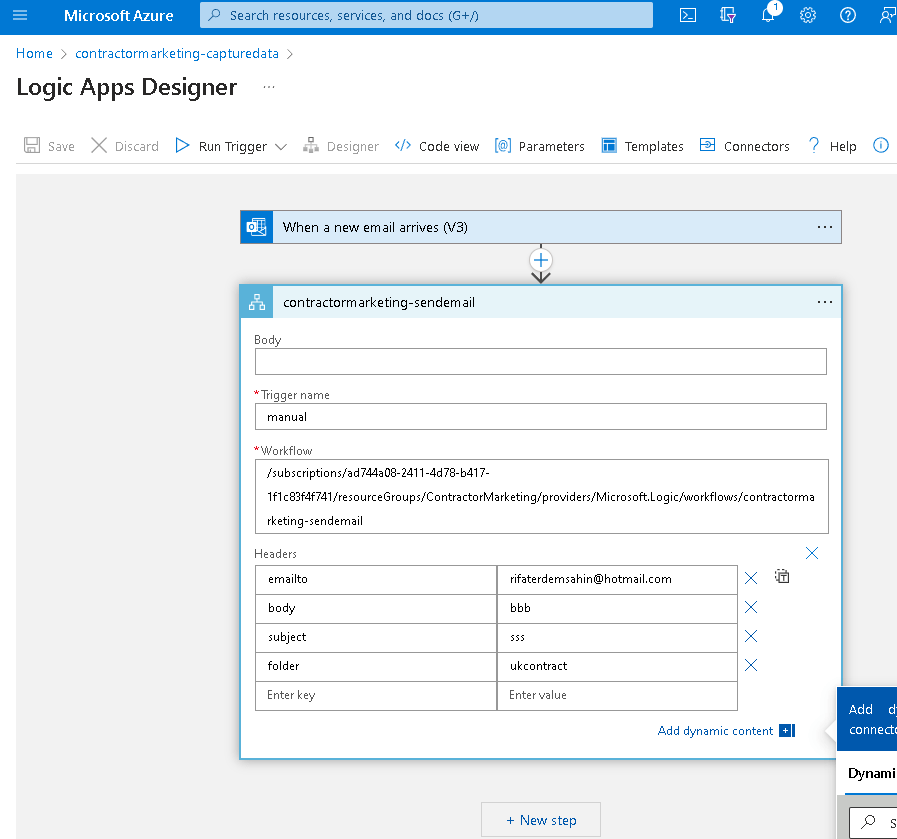Click the top search resources box

click(426, 15)
